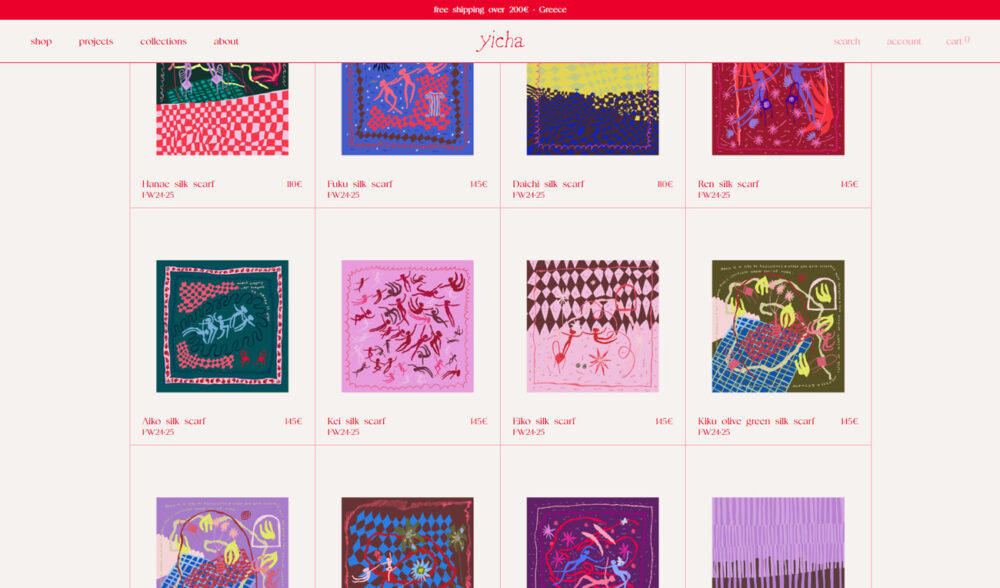The width and height of the screenshot is (1000, 588).
Task: Open Hanae silk scarf product title
Action: 178,184
